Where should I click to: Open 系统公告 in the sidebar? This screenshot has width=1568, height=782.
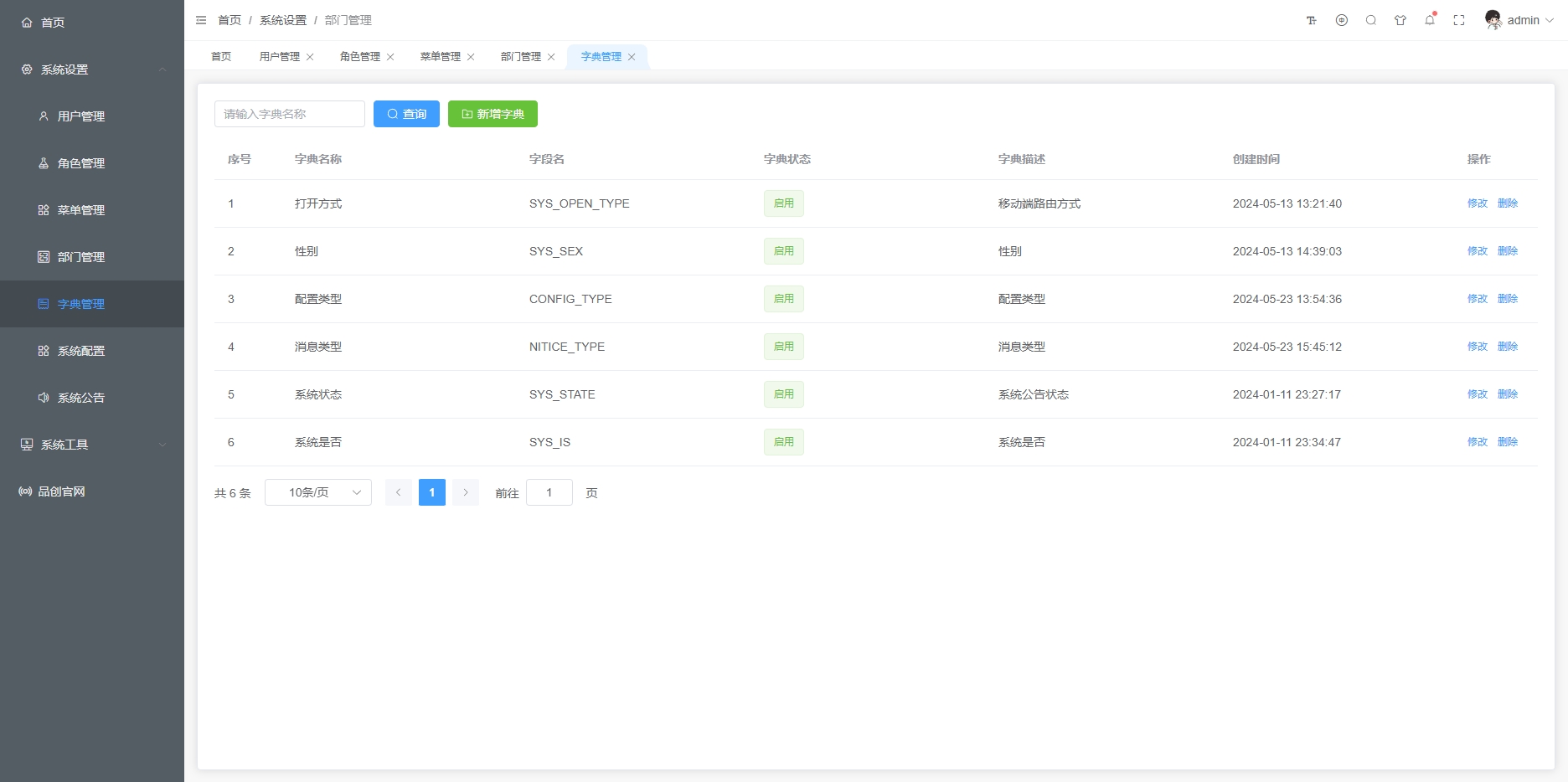tap(81, 398)
